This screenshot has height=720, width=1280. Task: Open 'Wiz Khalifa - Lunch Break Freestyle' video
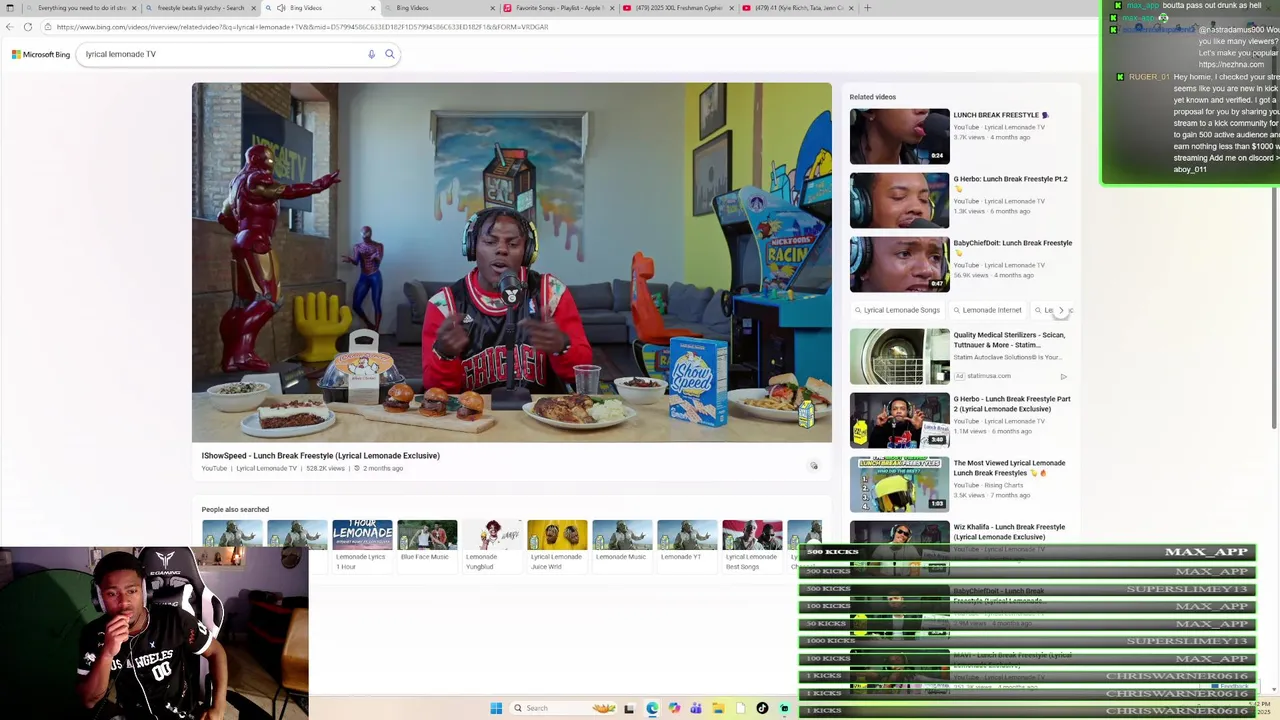pyautogui.click(x=1009, y=532)
